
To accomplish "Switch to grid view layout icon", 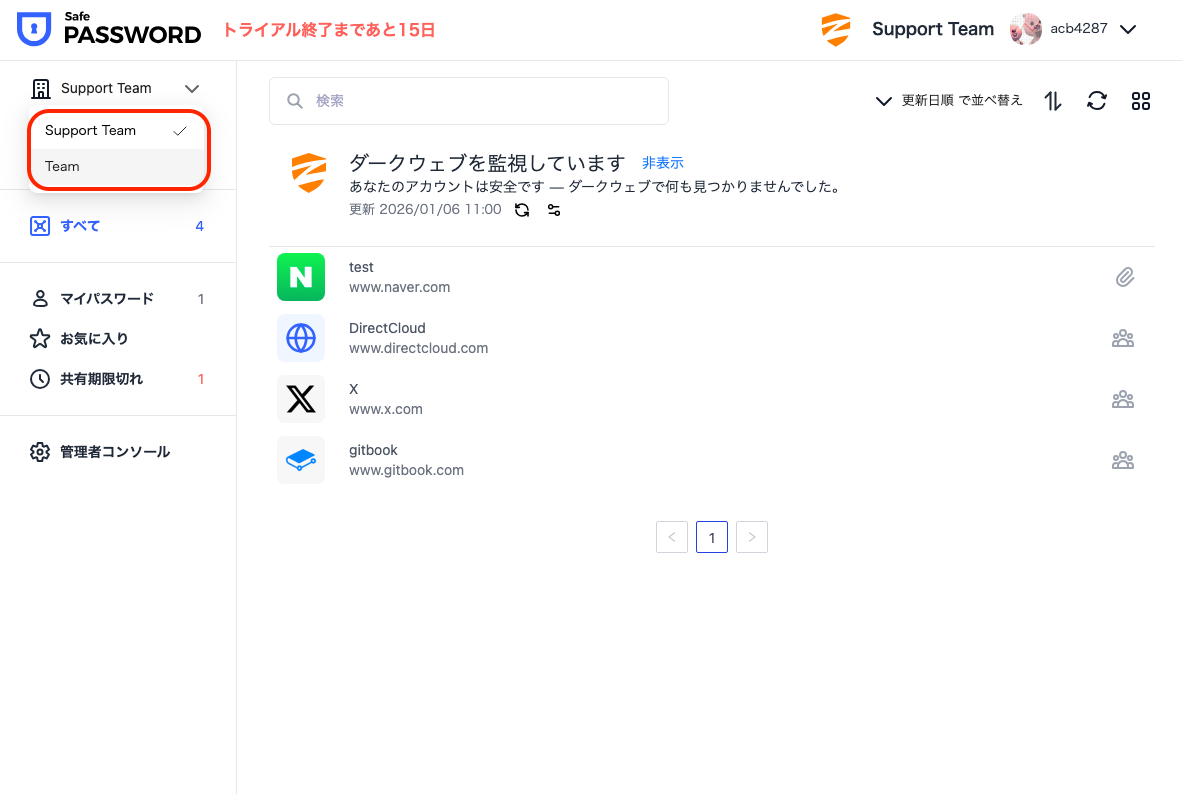I will click(x=1141, y=101).
